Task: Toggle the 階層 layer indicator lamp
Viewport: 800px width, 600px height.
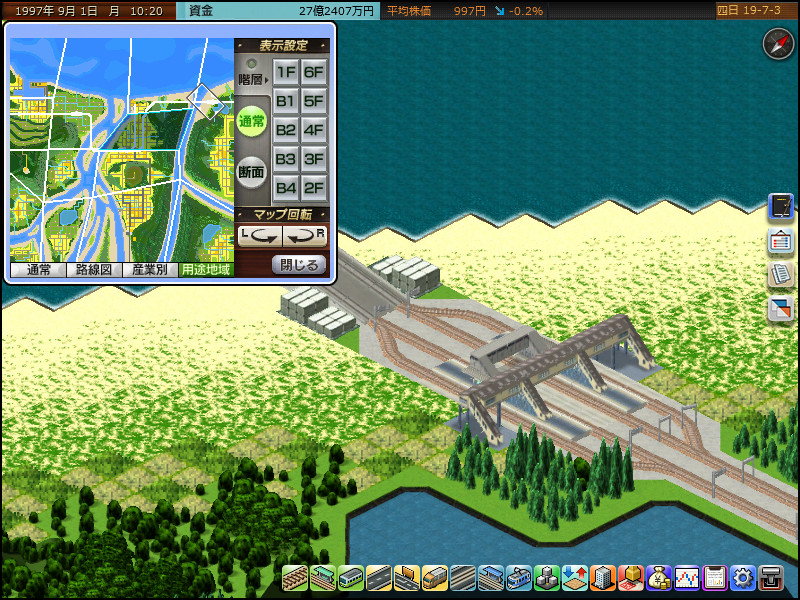Action: 251,64
